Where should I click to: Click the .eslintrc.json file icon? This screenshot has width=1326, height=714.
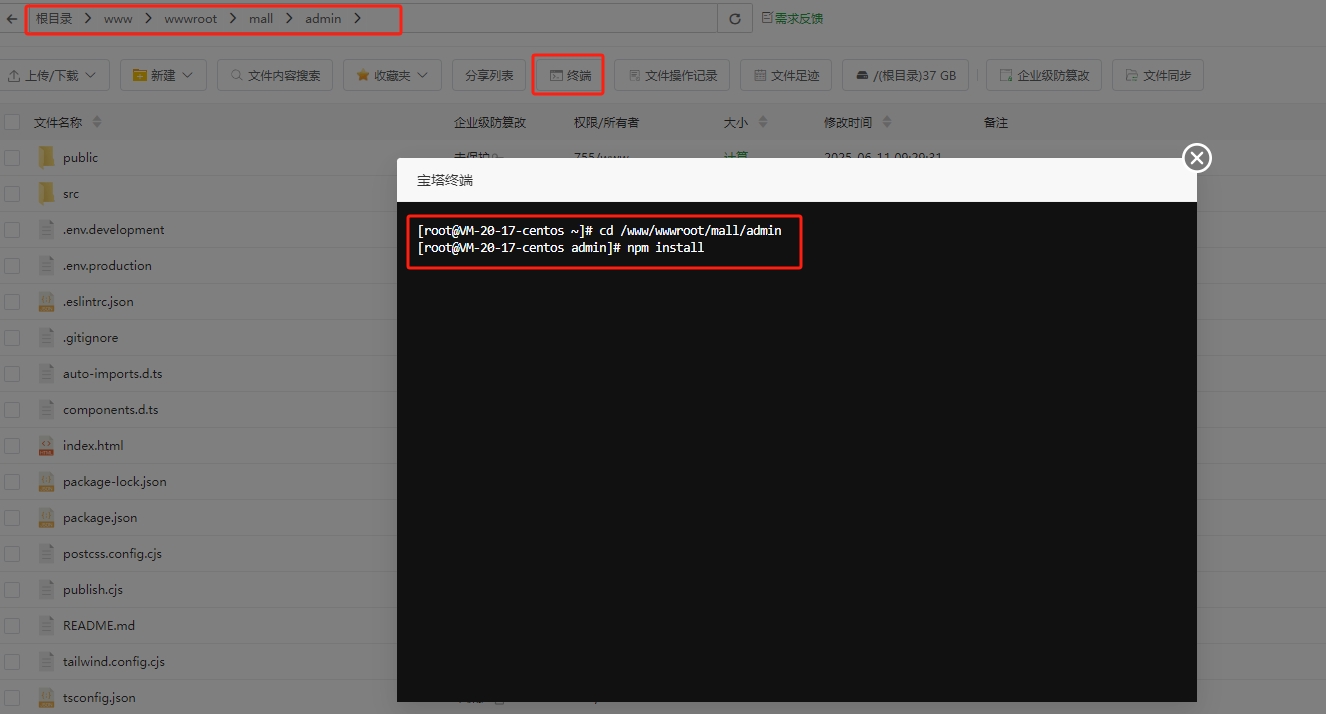[x=46, y=301]
